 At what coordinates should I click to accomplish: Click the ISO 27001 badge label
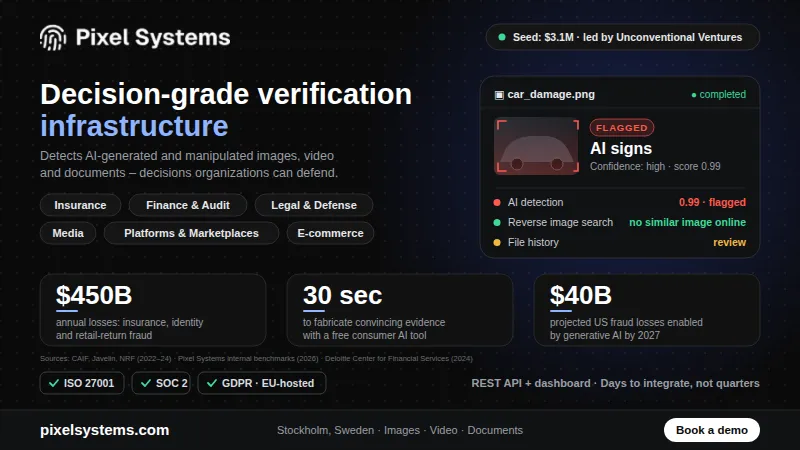click(89, 383)
